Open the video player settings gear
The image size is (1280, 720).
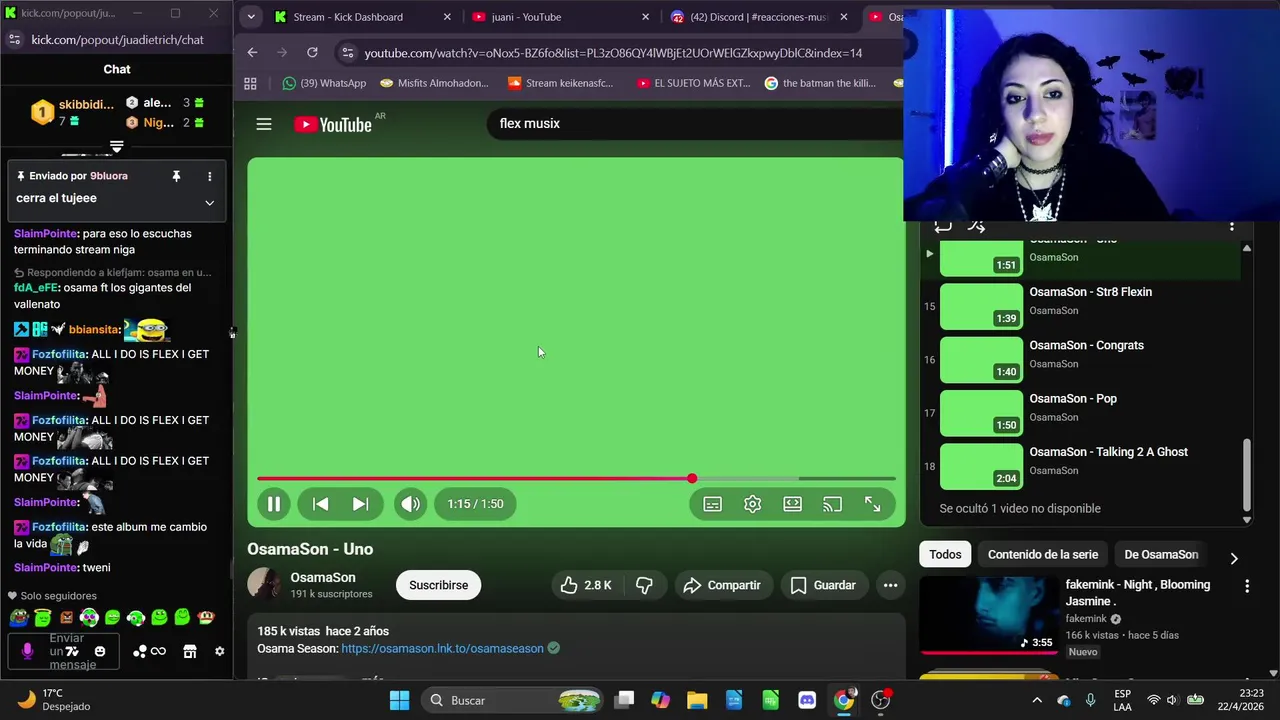753,504
